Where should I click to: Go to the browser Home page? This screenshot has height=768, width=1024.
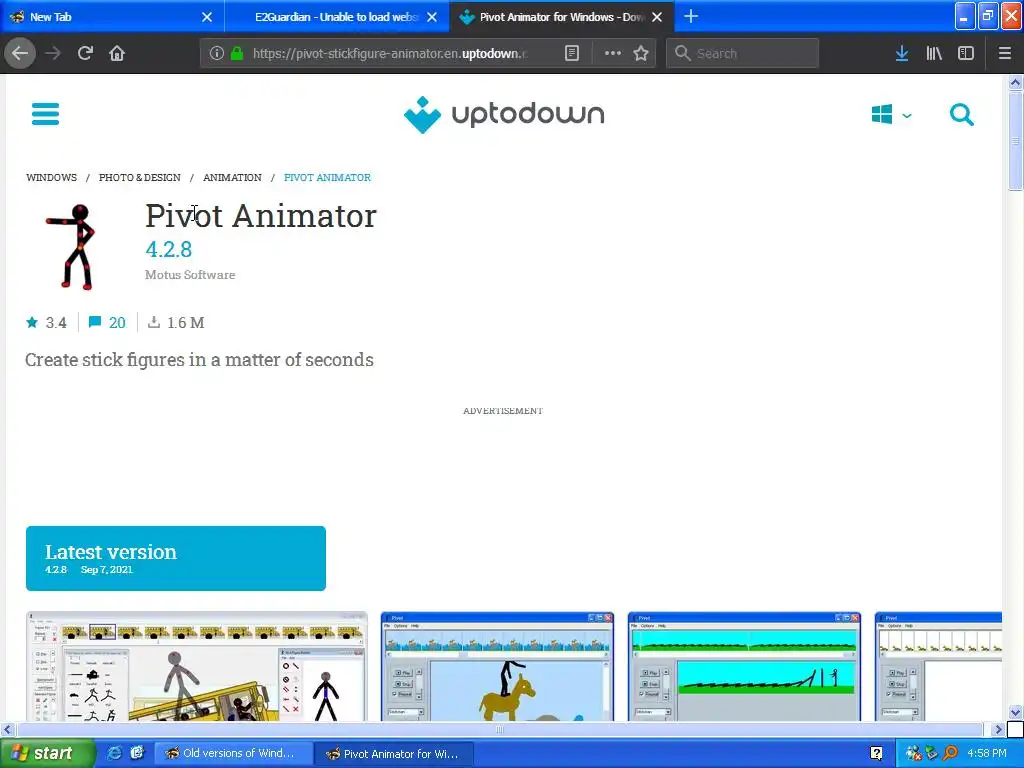click(x=117, y=54)
